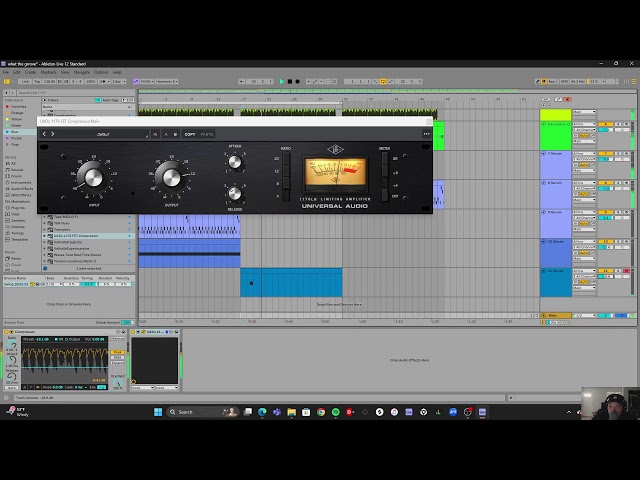Select the Purple collection in browser

pyautogui.click(x=16, y=138)
